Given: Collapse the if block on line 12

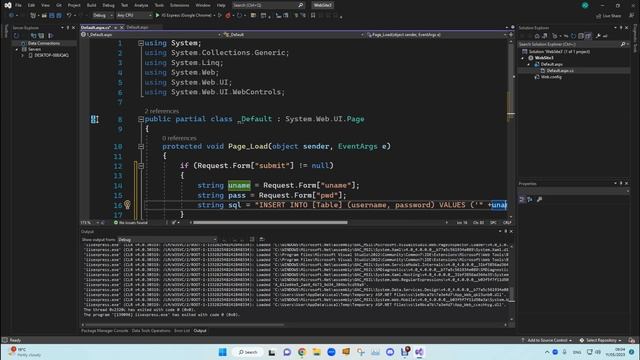Looking at the screenshot, I should tap(141, 166).
